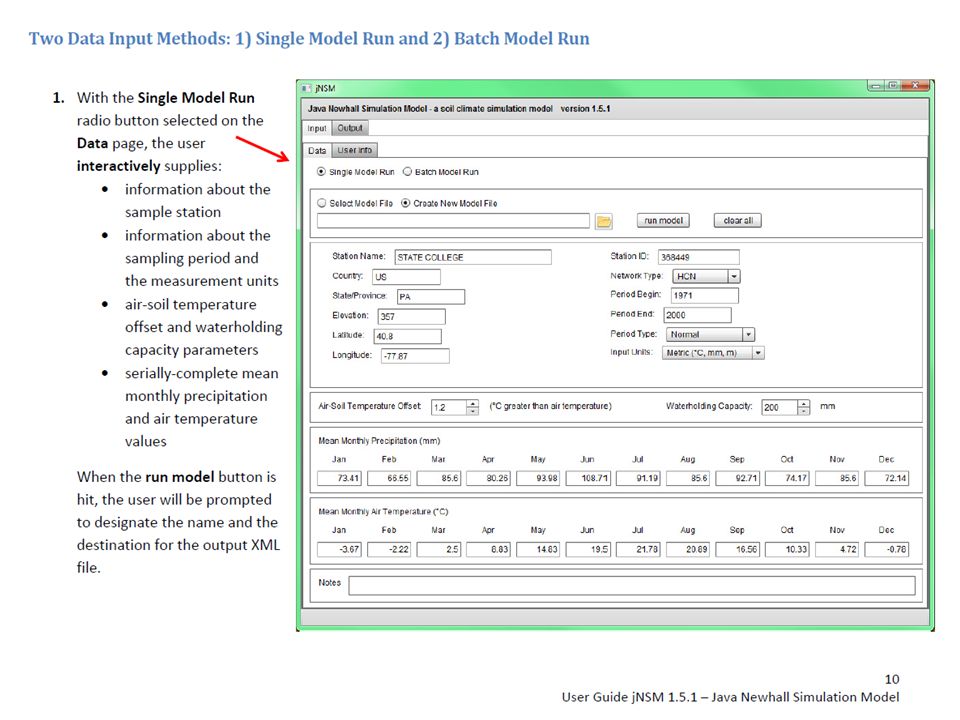Click September precipitation field 92.71
The image size is (960, 720).
(x=737, y=478)
